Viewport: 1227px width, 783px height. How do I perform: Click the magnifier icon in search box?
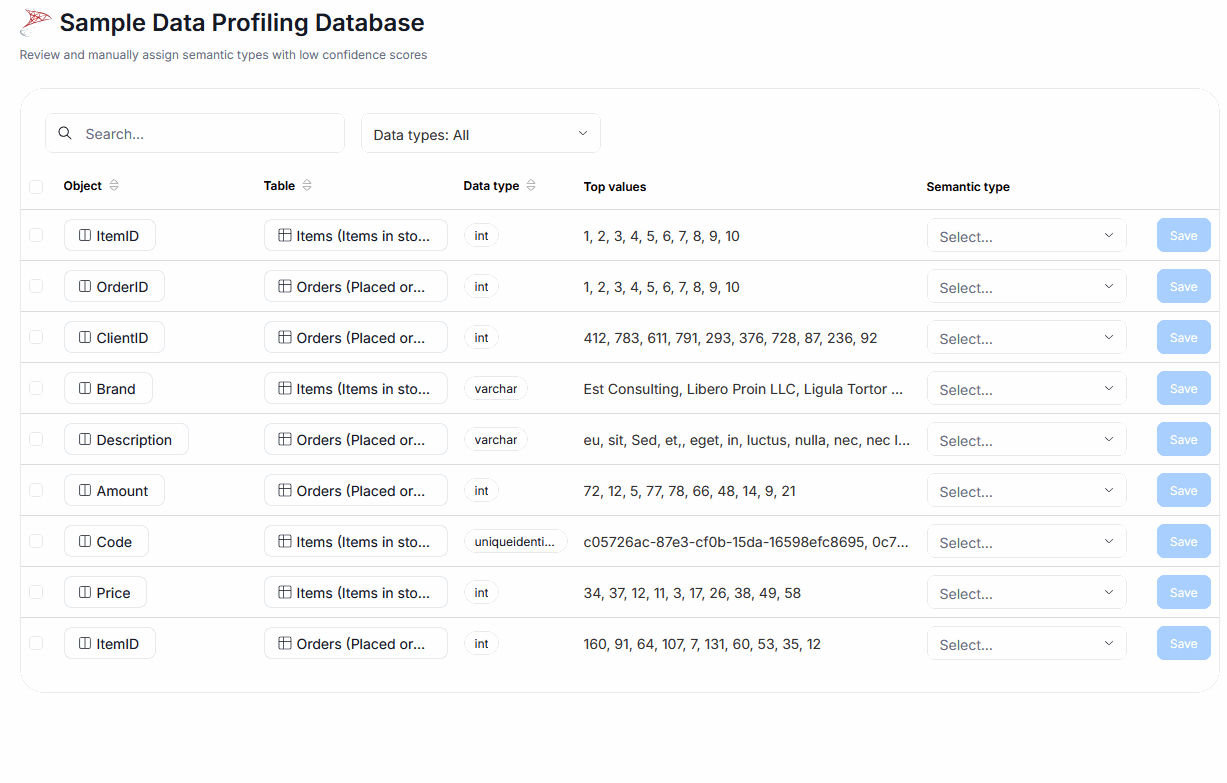click(65, 133)
